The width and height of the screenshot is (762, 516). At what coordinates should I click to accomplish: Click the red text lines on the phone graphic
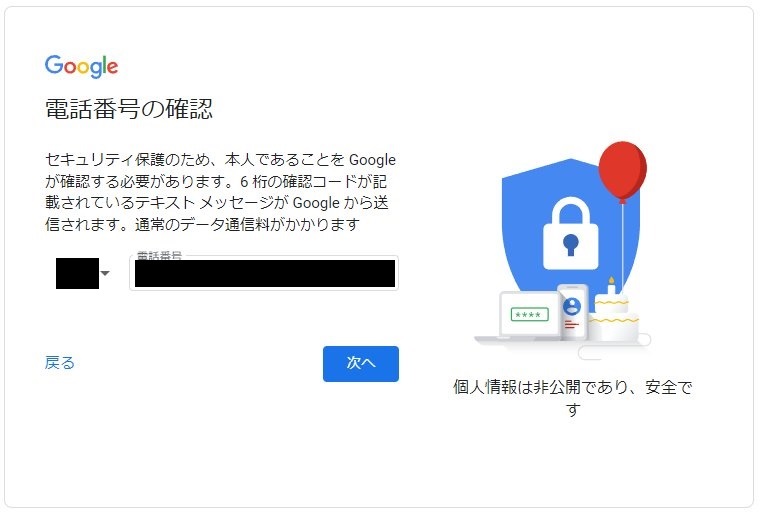[x=572, y=324]
